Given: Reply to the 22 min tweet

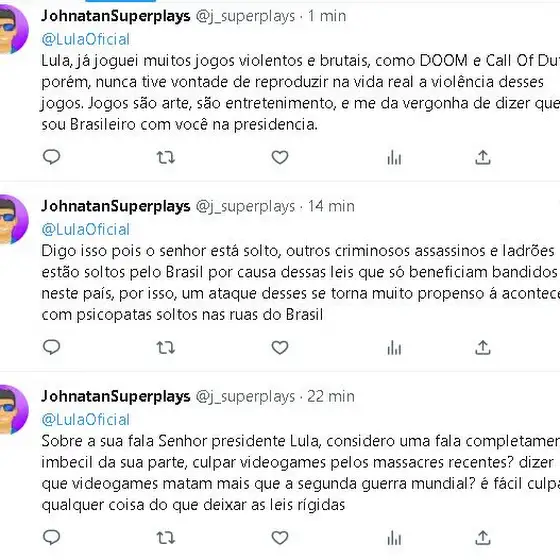Looking at the screenshot, I should (51, 537).
